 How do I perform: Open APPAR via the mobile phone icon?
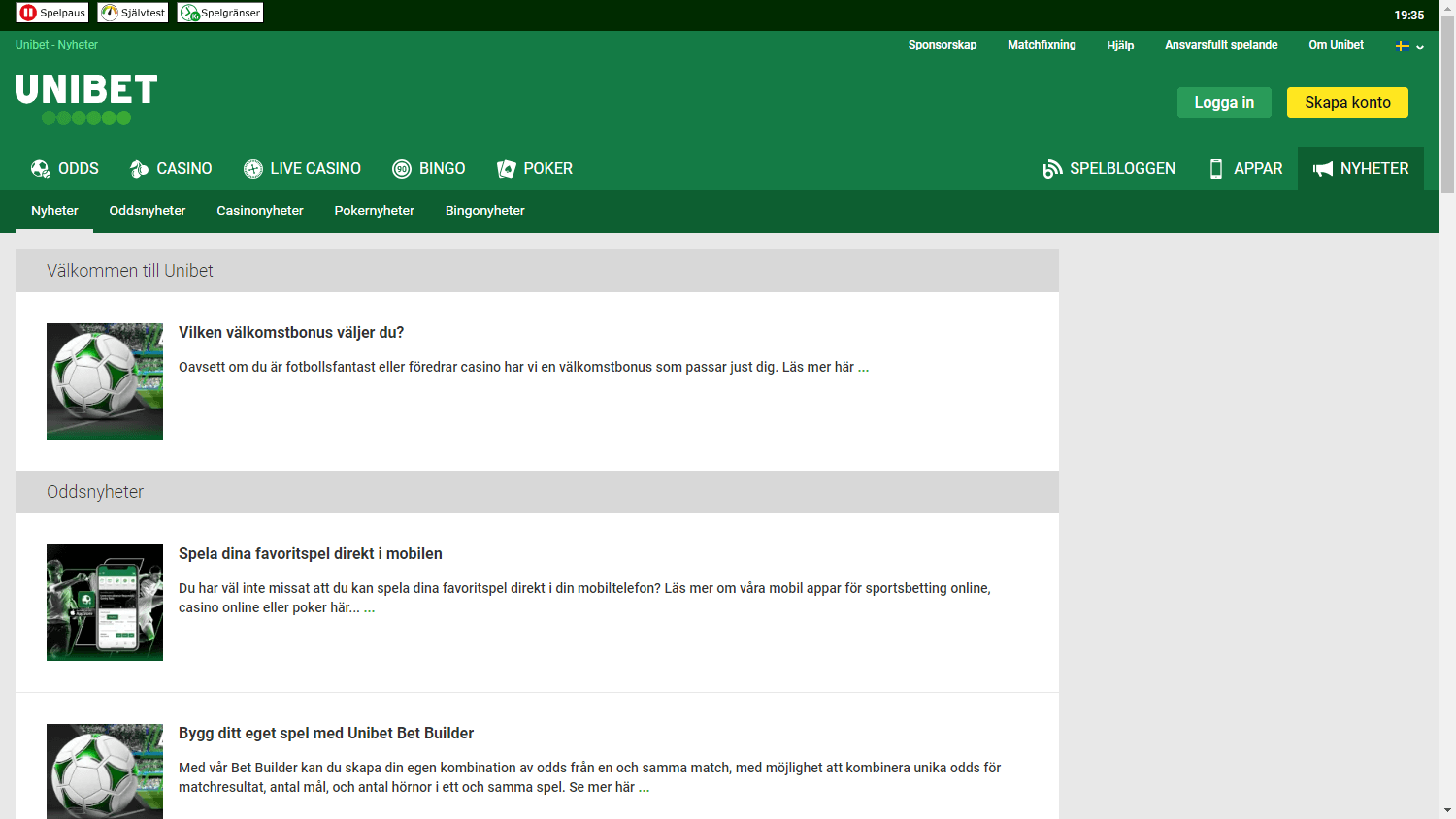(x=1215, y=168)
